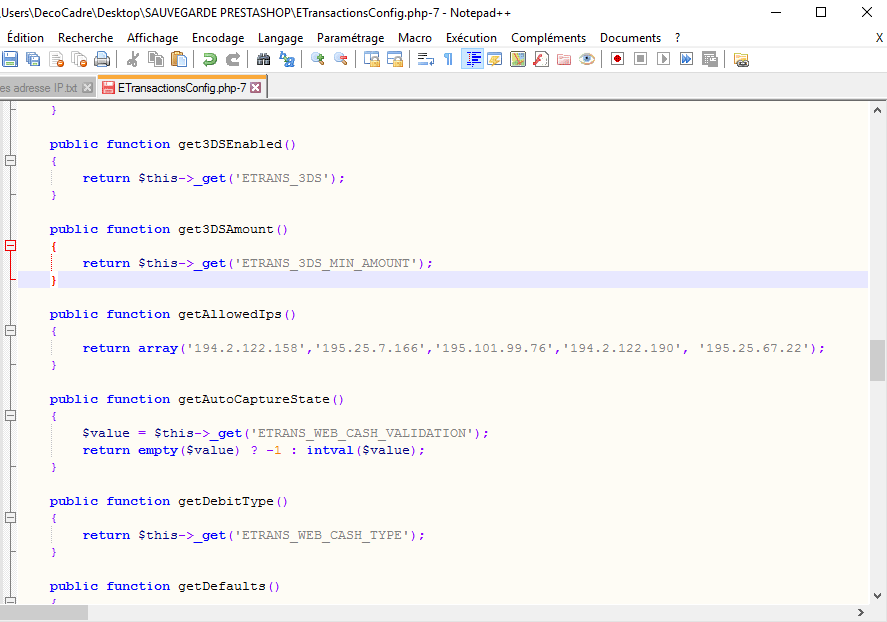The width and height of the screenshot is (887, 622).
Task: Open the Affichage menu
Action: pyautogui.click(x=152, y=38)
